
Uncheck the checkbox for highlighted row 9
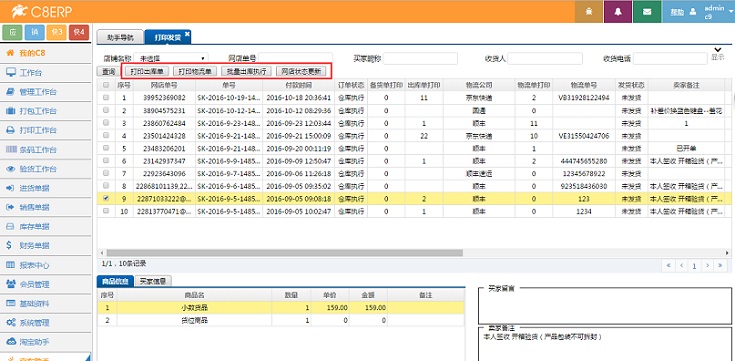click(106, 198)
